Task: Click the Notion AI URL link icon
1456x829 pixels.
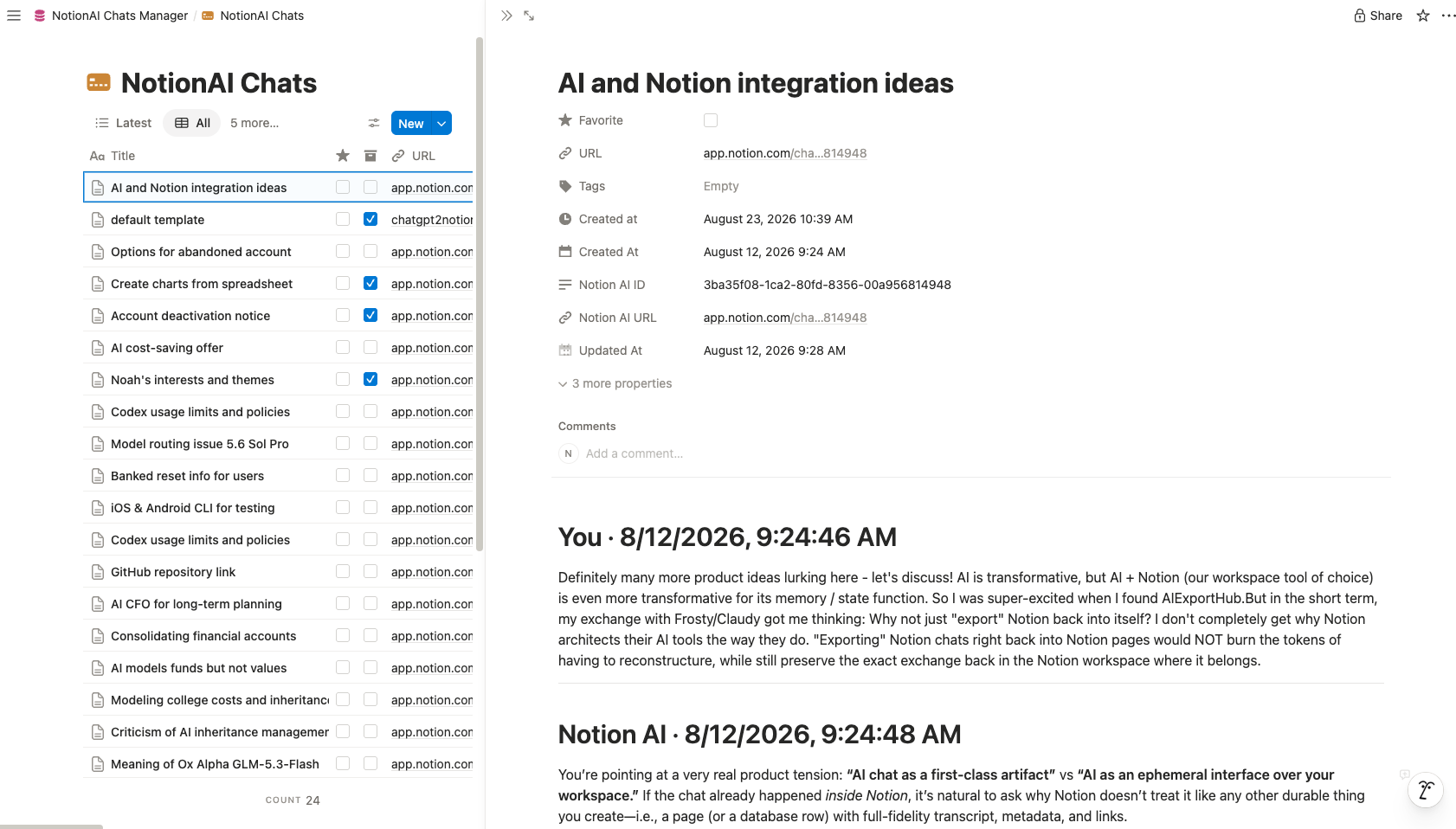Action: (565, 318)
